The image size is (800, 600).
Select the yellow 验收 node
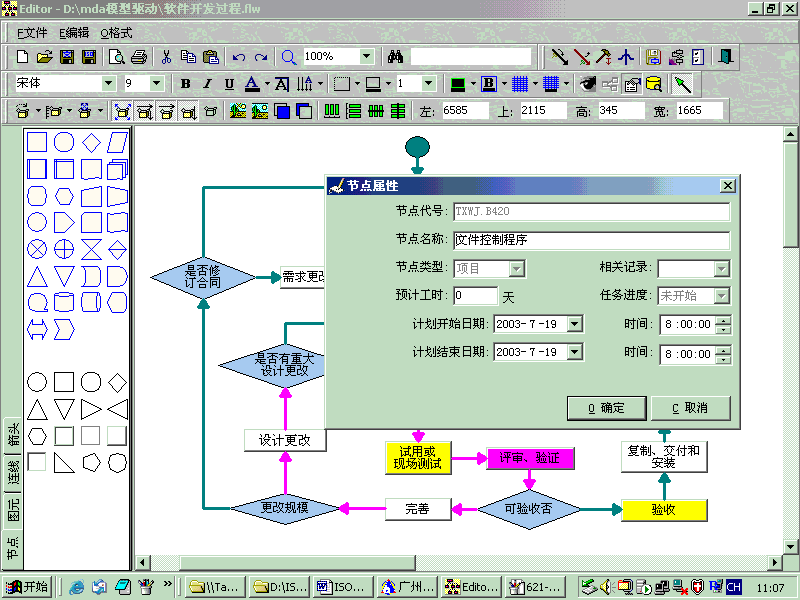pyautogui.click(x=664, y=509)
